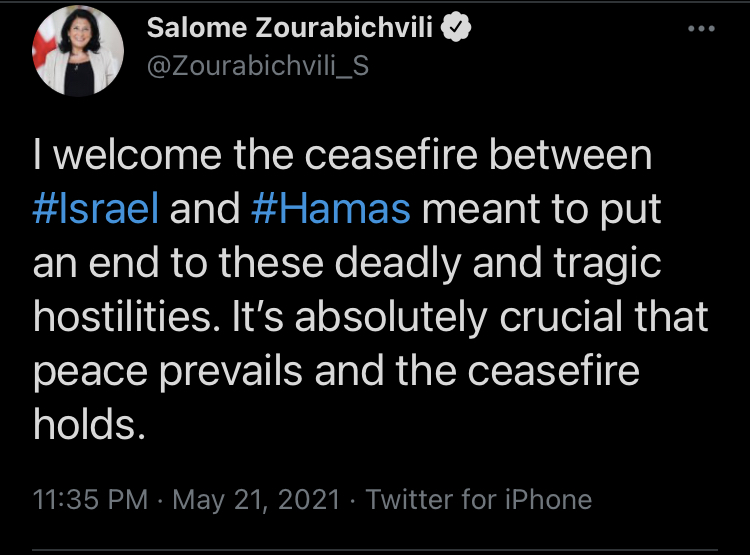This screenshot has height=555, width=750.
Task: Click the 11:35 PM timestamp
Action: tap(89, 499)
